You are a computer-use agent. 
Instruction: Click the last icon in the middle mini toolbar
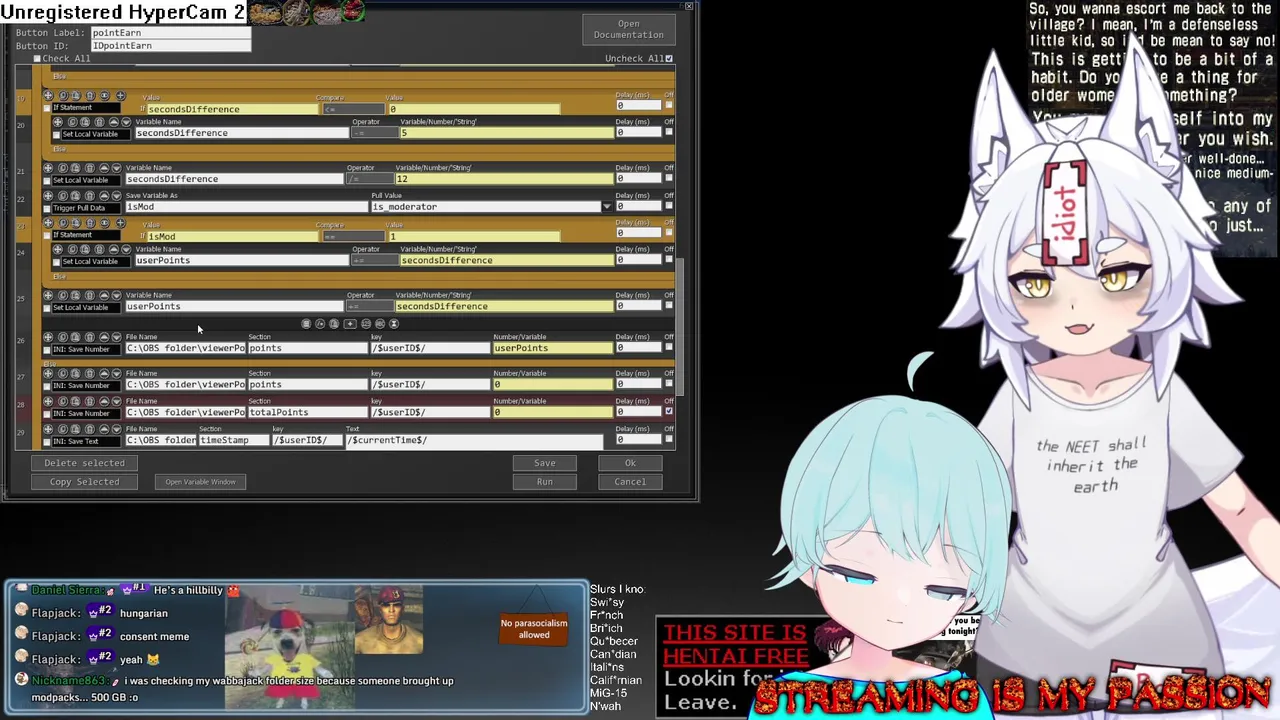click(394, 324)
